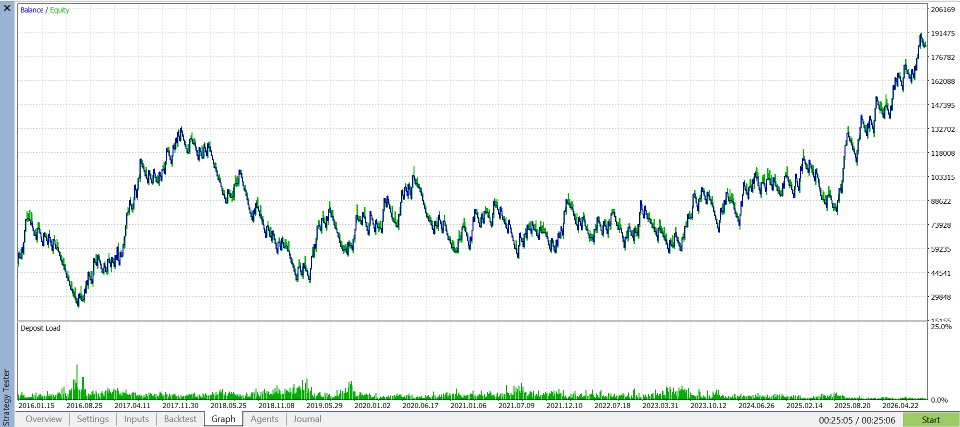The height and width of the screenshot is (427, 960).
Task: Click the 2025.08.20 date label
Action: click(x=853, y=406)
